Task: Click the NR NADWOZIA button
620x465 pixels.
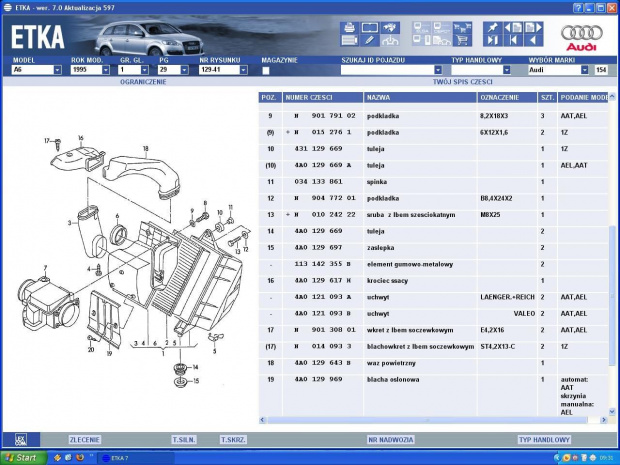Action: [x=391, y=440]
